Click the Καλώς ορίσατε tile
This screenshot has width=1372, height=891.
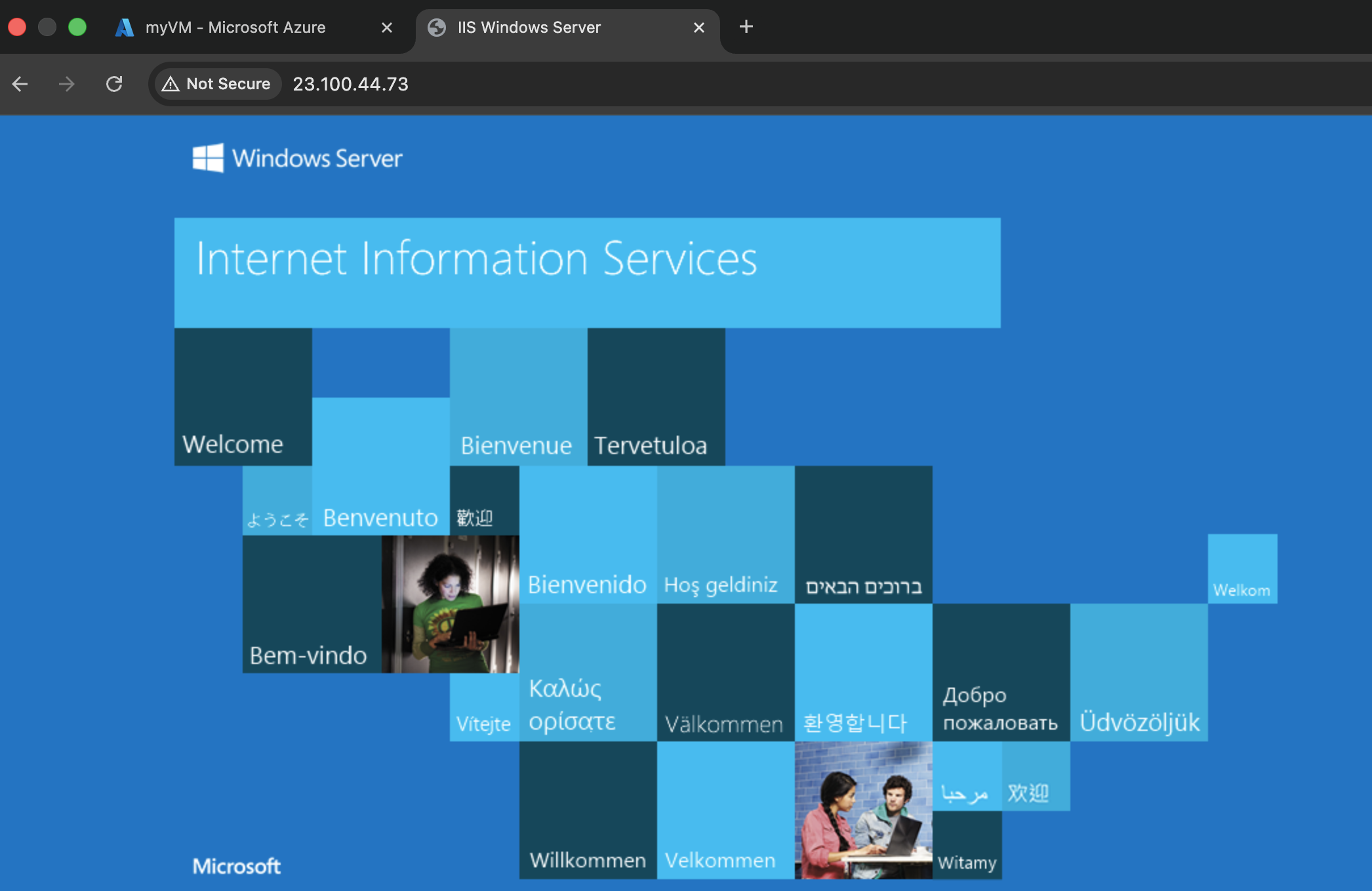pyautogui.click(x=588, y=673)
